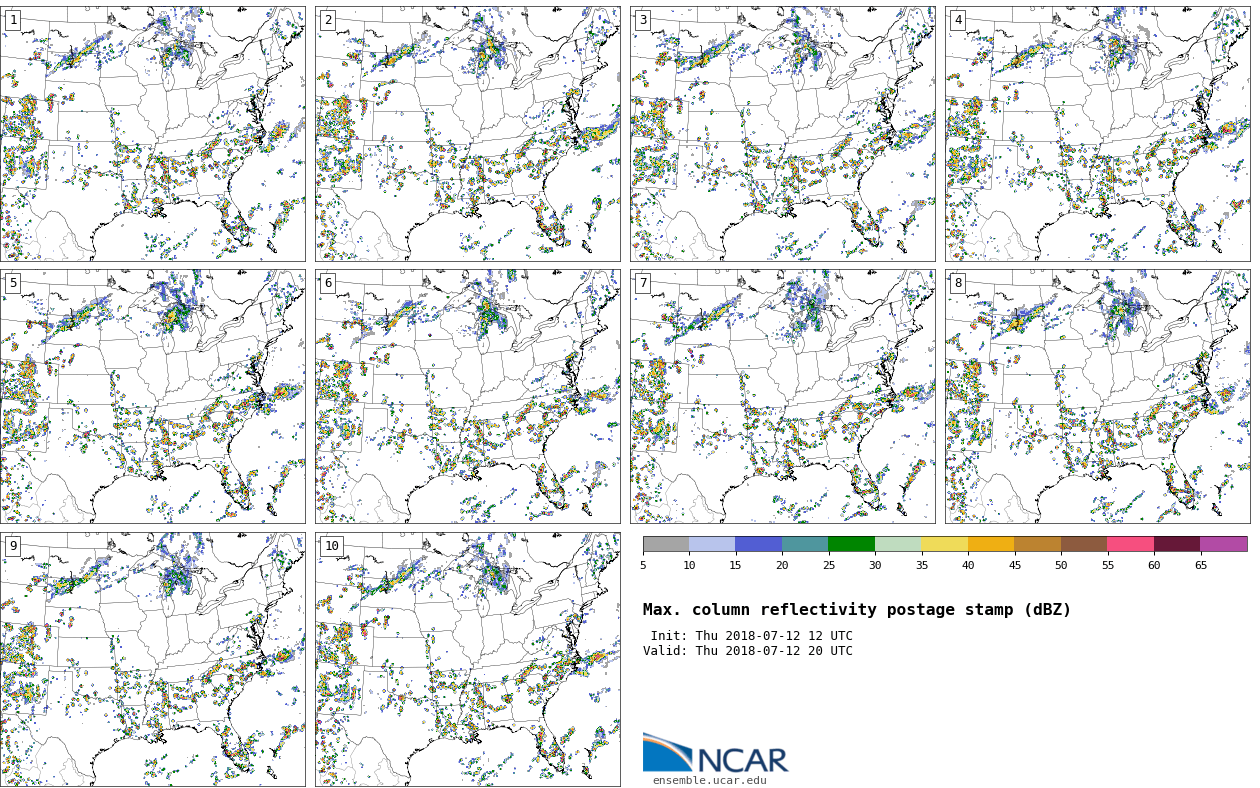The height and width of the screenshot is (788, 1260).
Task: Open ensemble member 2 reflectivity map
Action: point(468,134)
